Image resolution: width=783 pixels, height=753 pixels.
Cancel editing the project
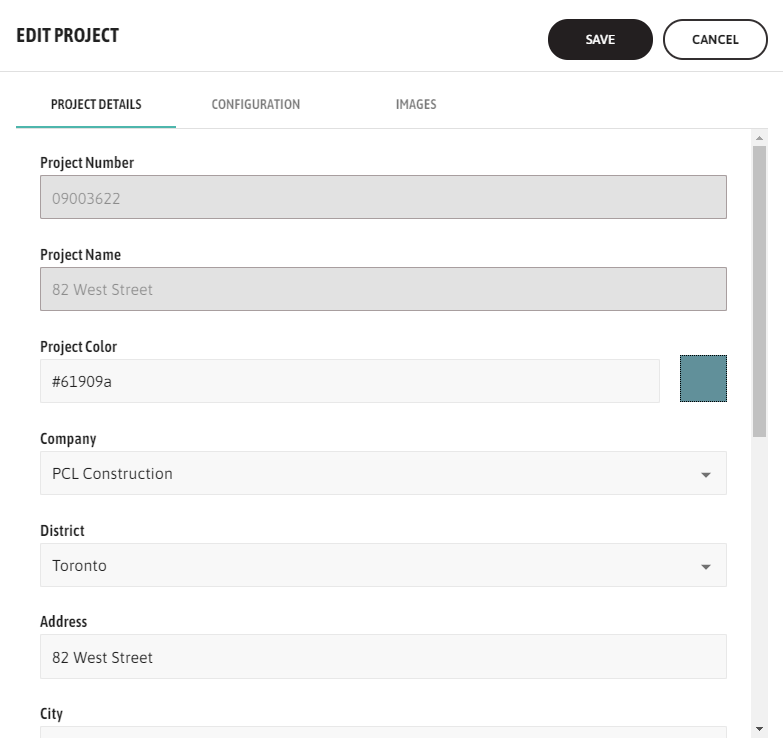pos(715,40)
